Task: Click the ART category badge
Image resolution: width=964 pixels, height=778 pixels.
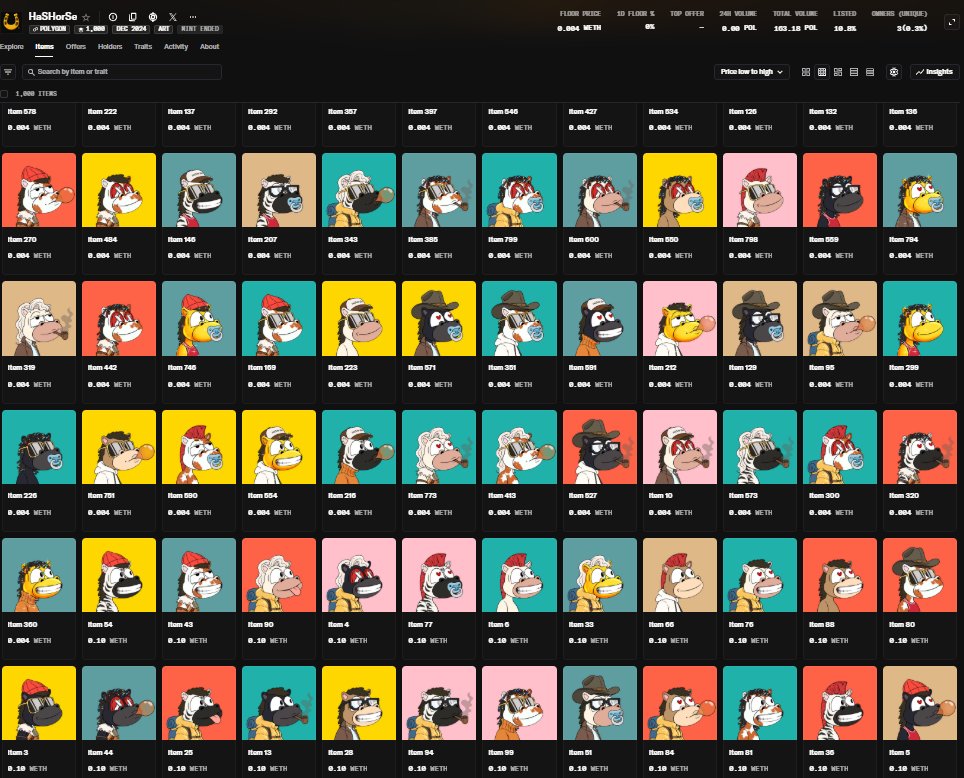Action: click(164, 29)
